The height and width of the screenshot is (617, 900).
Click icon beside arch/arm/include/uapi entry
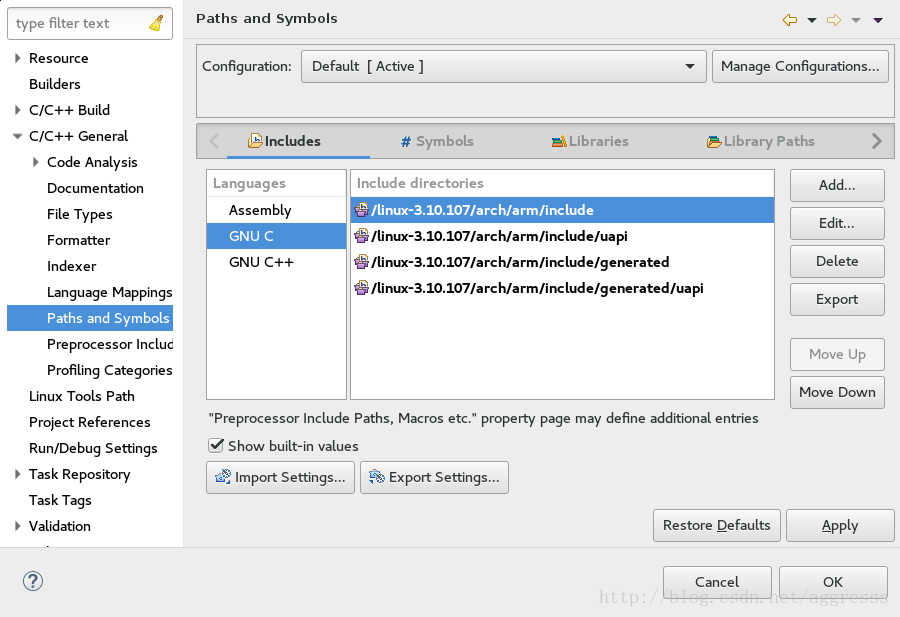coord(362,236)
